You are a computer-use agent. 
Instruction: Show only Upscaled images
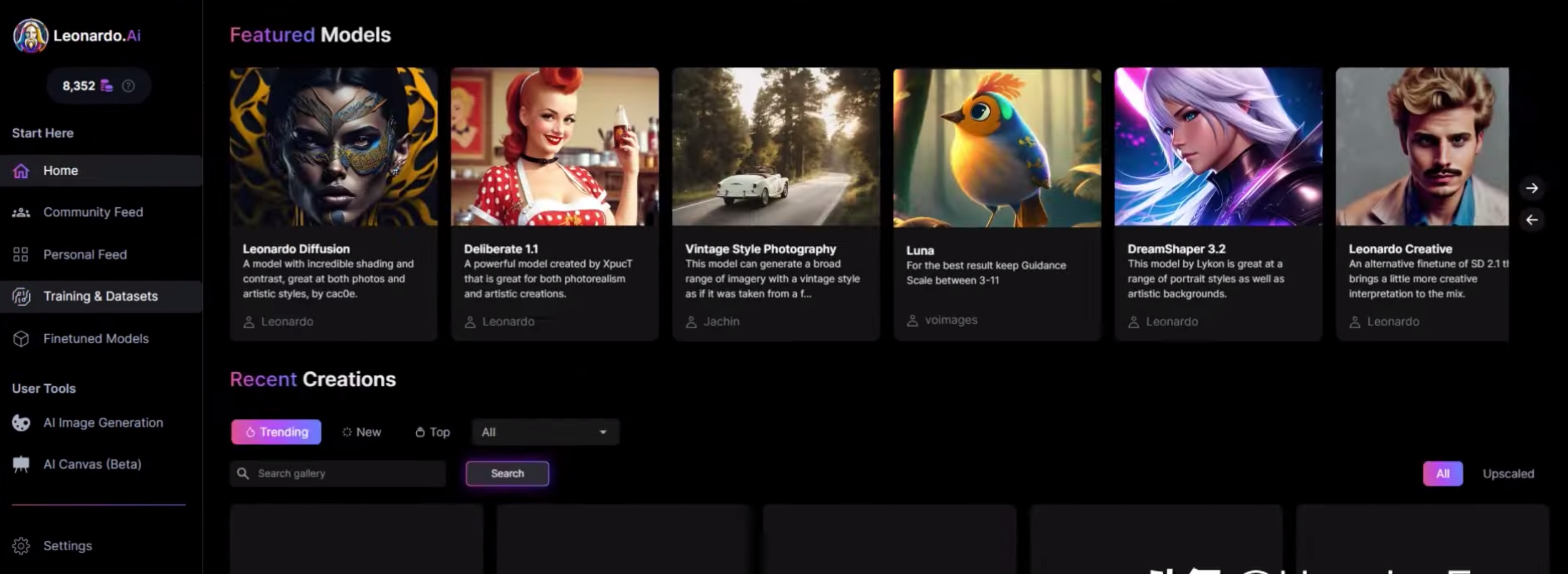(x=1508, y=474)
